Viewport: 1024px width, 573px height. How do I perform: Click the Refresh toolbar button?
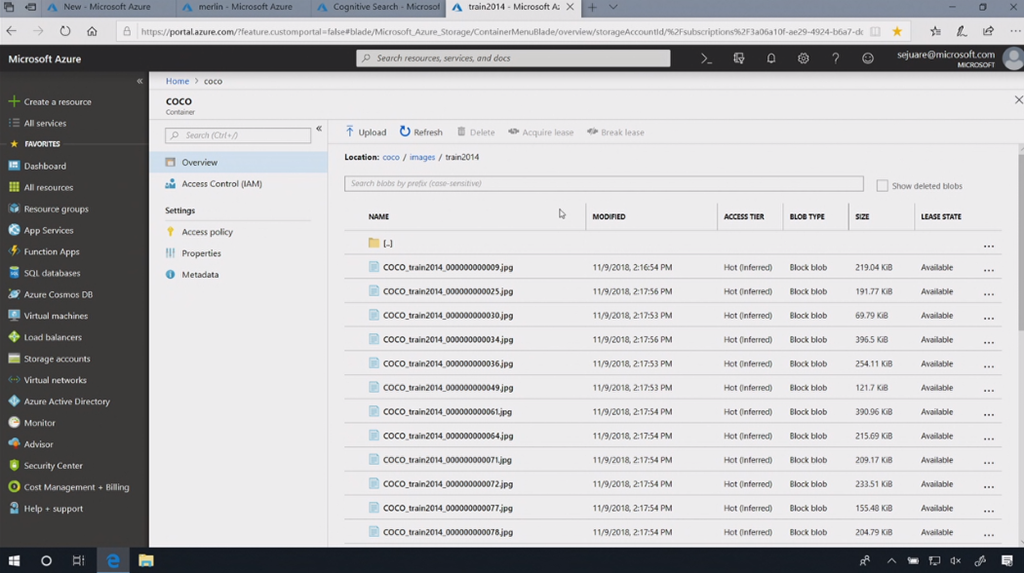[421, 132]
